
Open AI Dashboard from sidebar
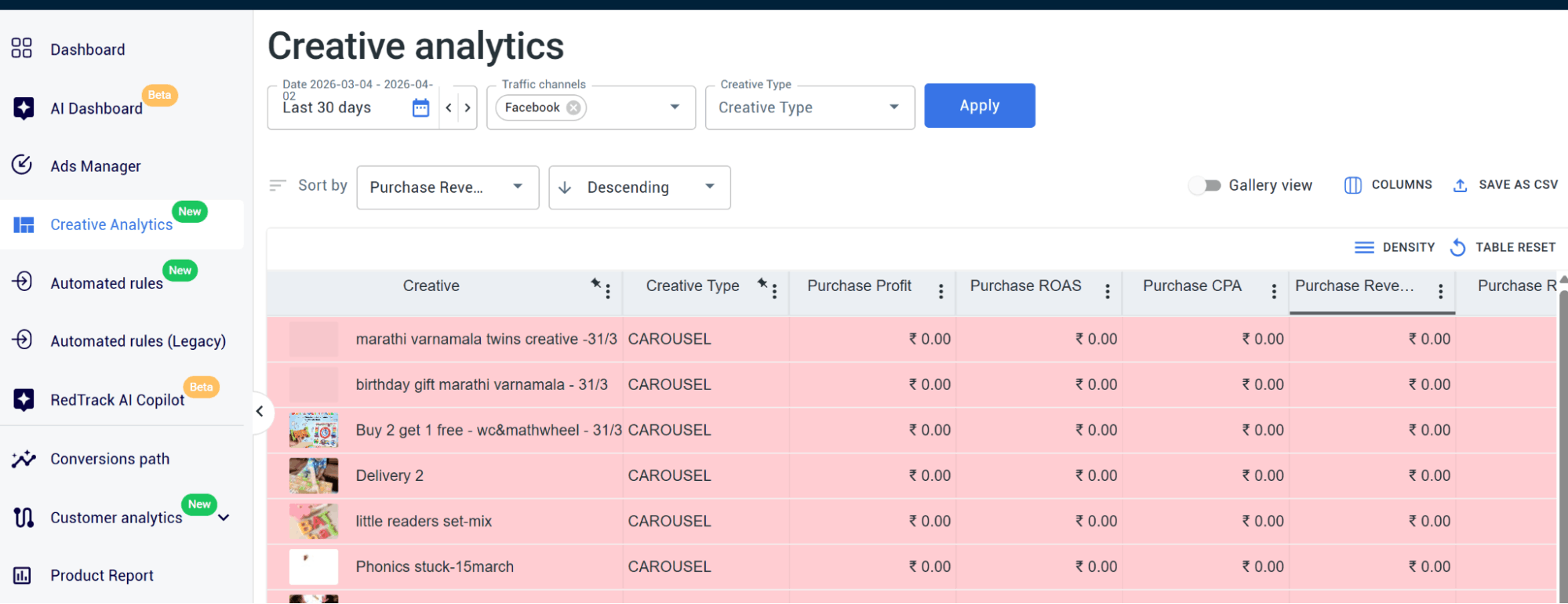point(96,109)
